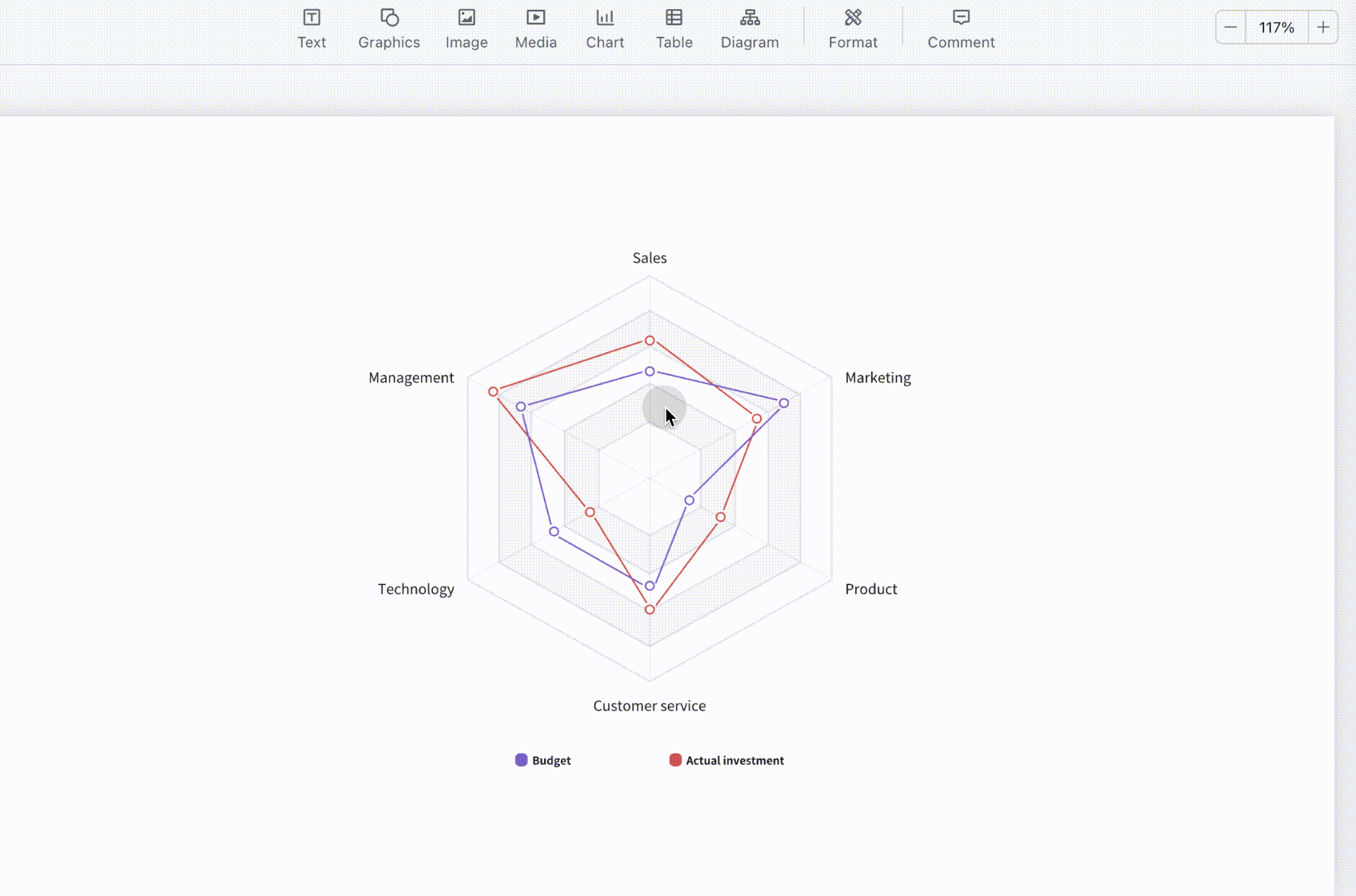Open the Text tool in toolbar
Screen dimensions: 1356x896
pyautogui.click(x=312, y=29)
